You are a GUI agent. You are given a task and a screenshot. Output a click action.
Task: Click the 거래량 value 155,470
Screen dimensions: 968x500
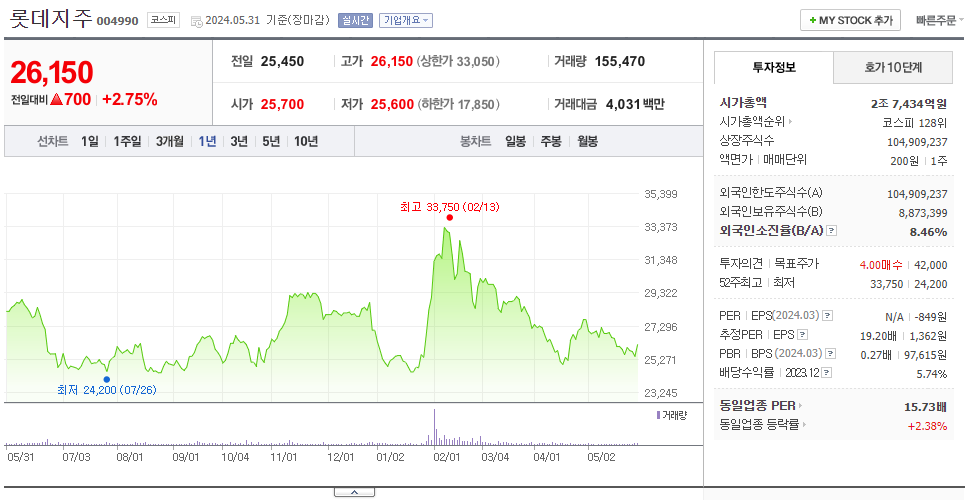[x=620, y=62]
